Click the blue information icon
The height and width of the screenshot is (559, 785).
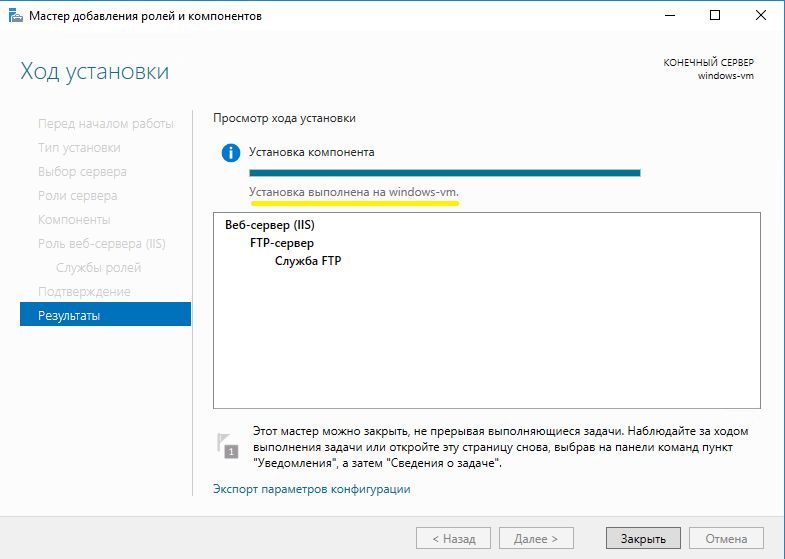tap(231, 153)
